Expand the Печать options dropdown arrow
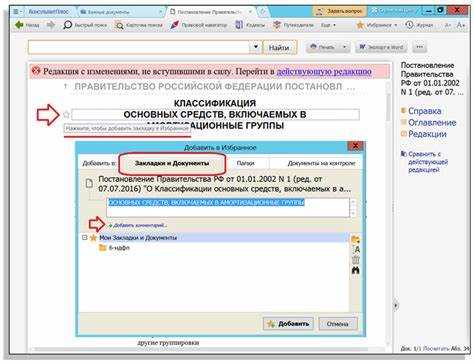The width and height of the screenshot is (474, 364). coord(345,47)
